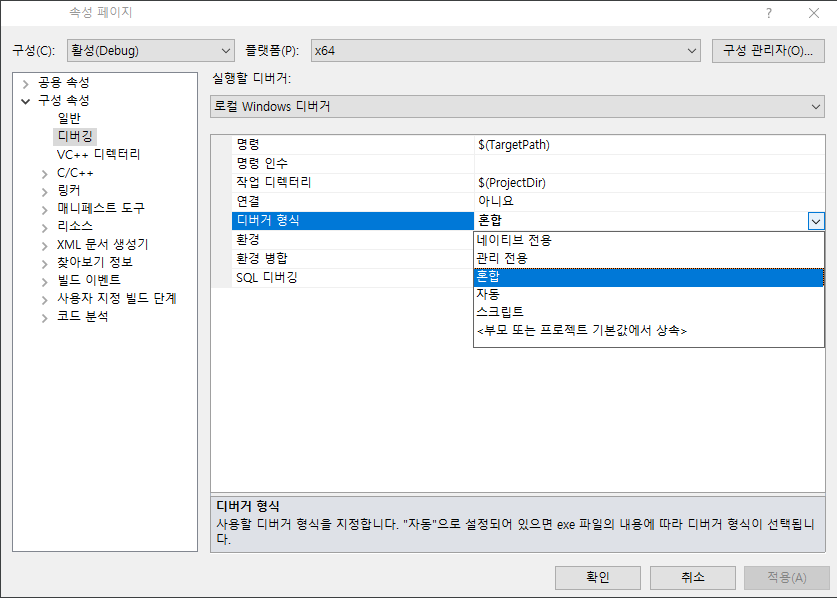Click the 구성 관리자(O)... button

(x=768, y=51)
